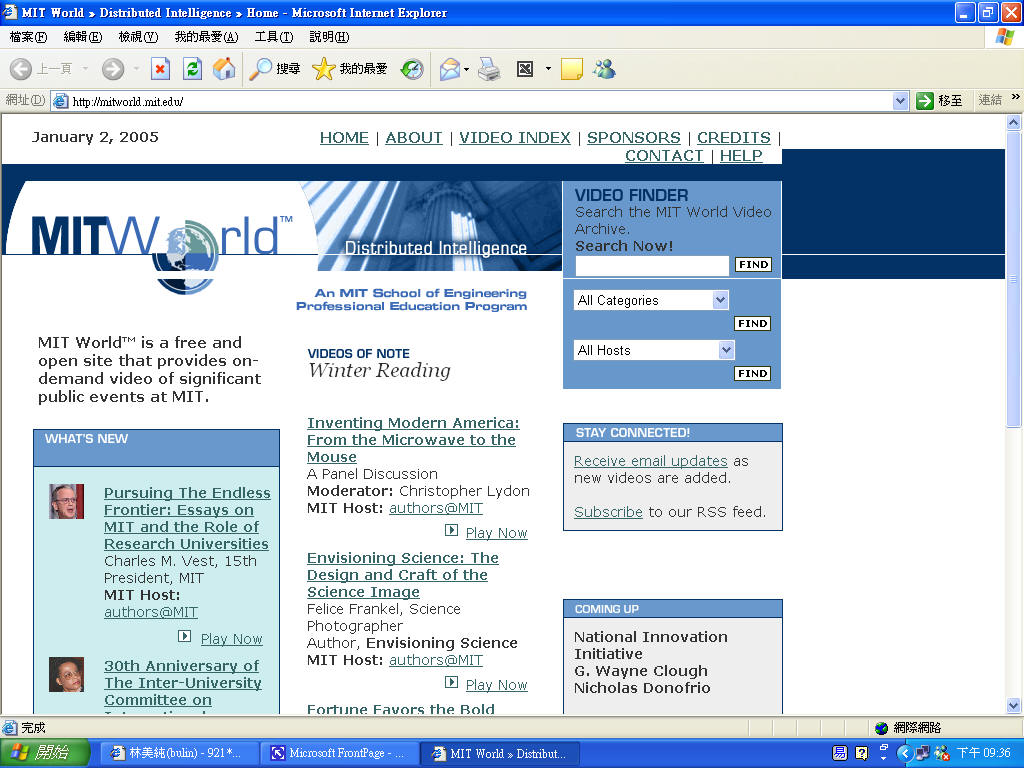Click the Video Finder search text field
Screen dimensions: 1024x768
pyautogui.click(x=652, y=265)
